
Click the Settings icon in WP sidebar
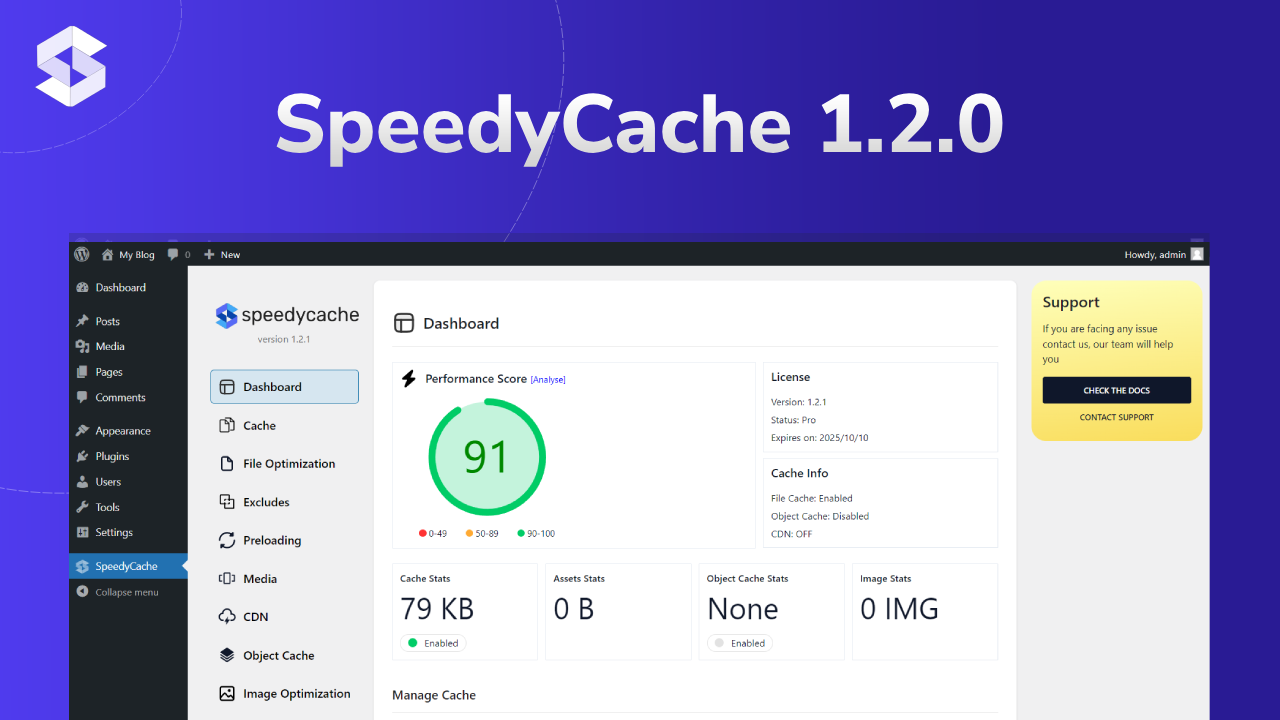point(82,533)
